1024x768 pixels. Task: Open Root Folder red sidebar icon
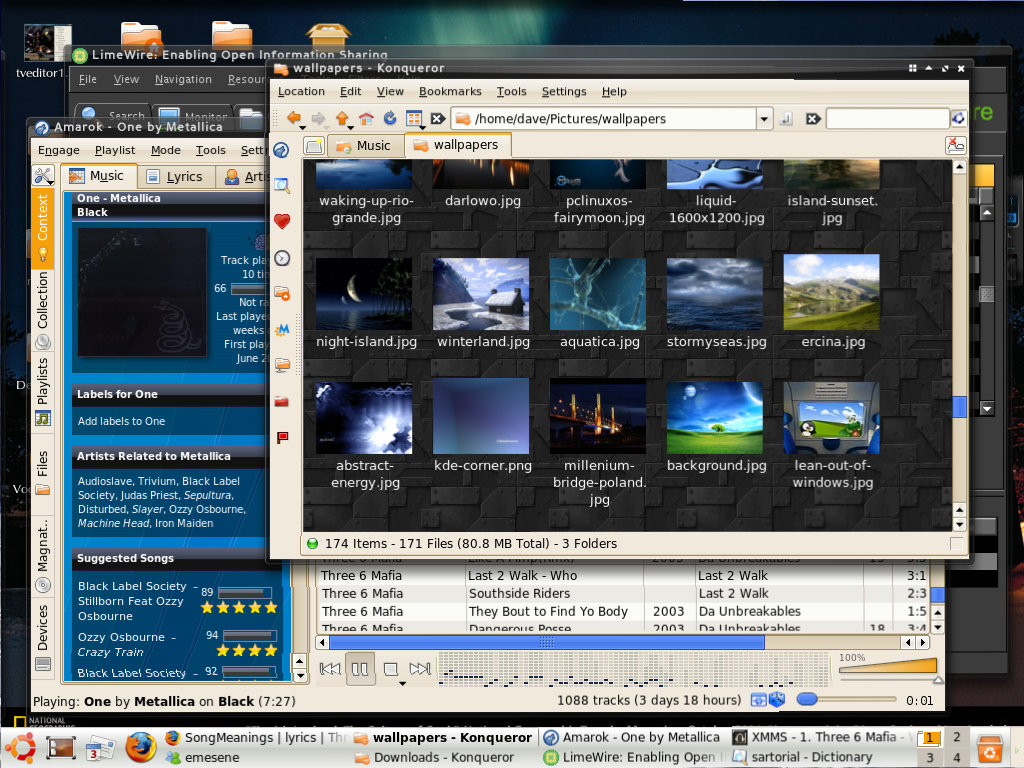[281, 401]
